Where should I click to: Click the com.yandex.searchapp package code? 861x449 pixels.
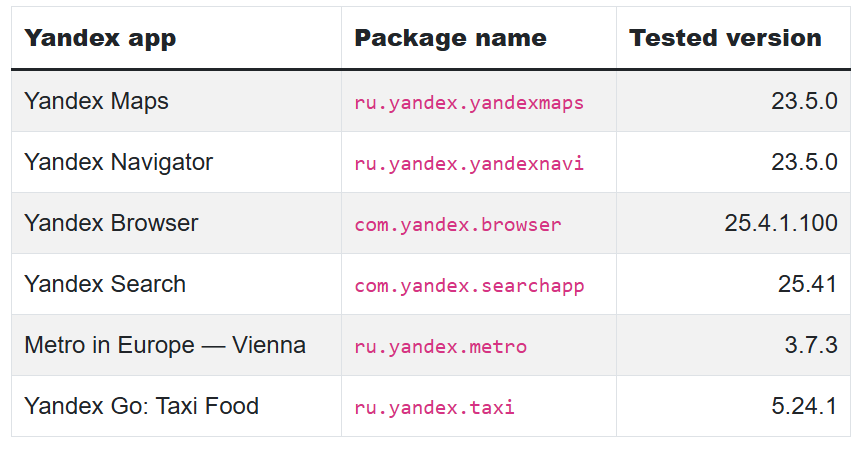pos(469,286)
